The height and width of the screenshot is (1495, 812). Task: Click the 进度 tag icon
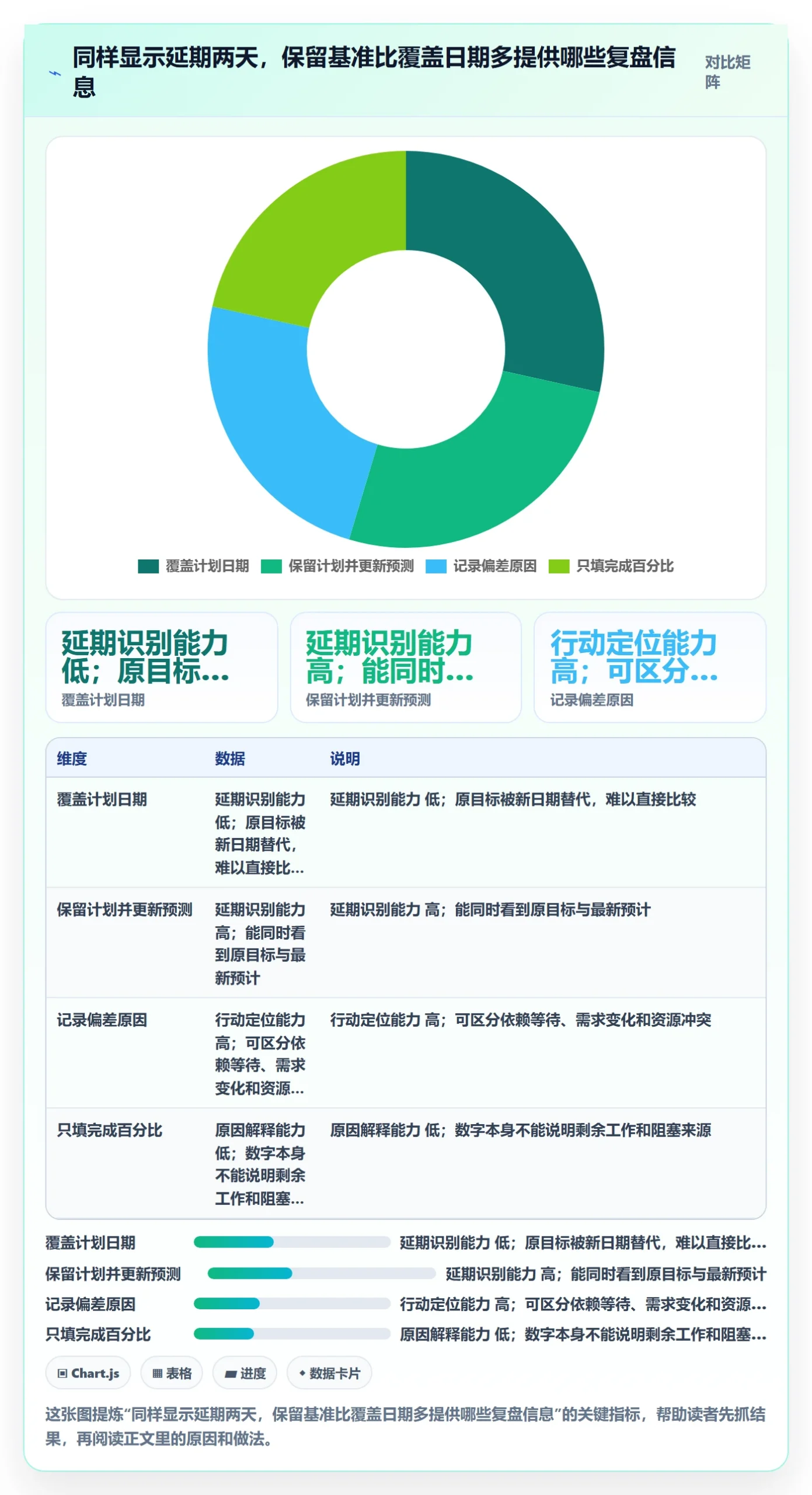coord(231,1374)
